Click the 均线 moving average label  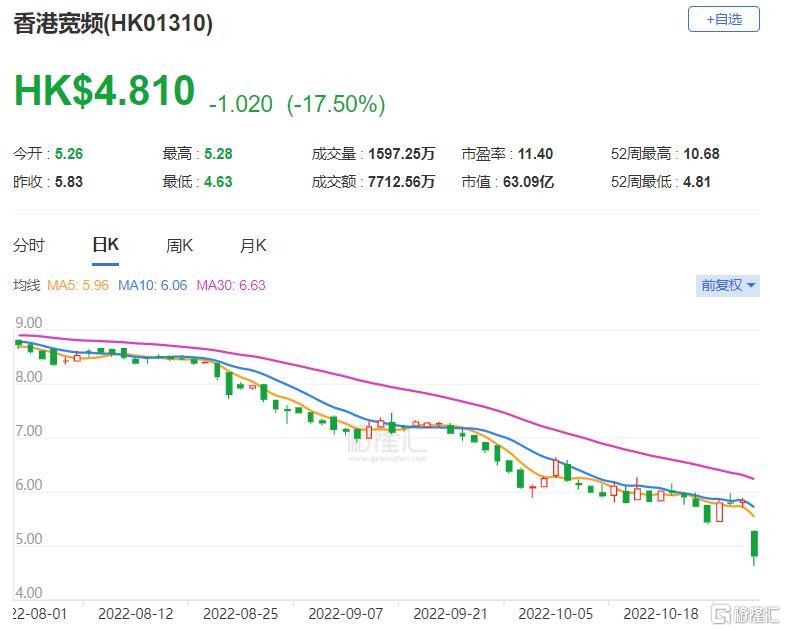(x=27, y=285)
